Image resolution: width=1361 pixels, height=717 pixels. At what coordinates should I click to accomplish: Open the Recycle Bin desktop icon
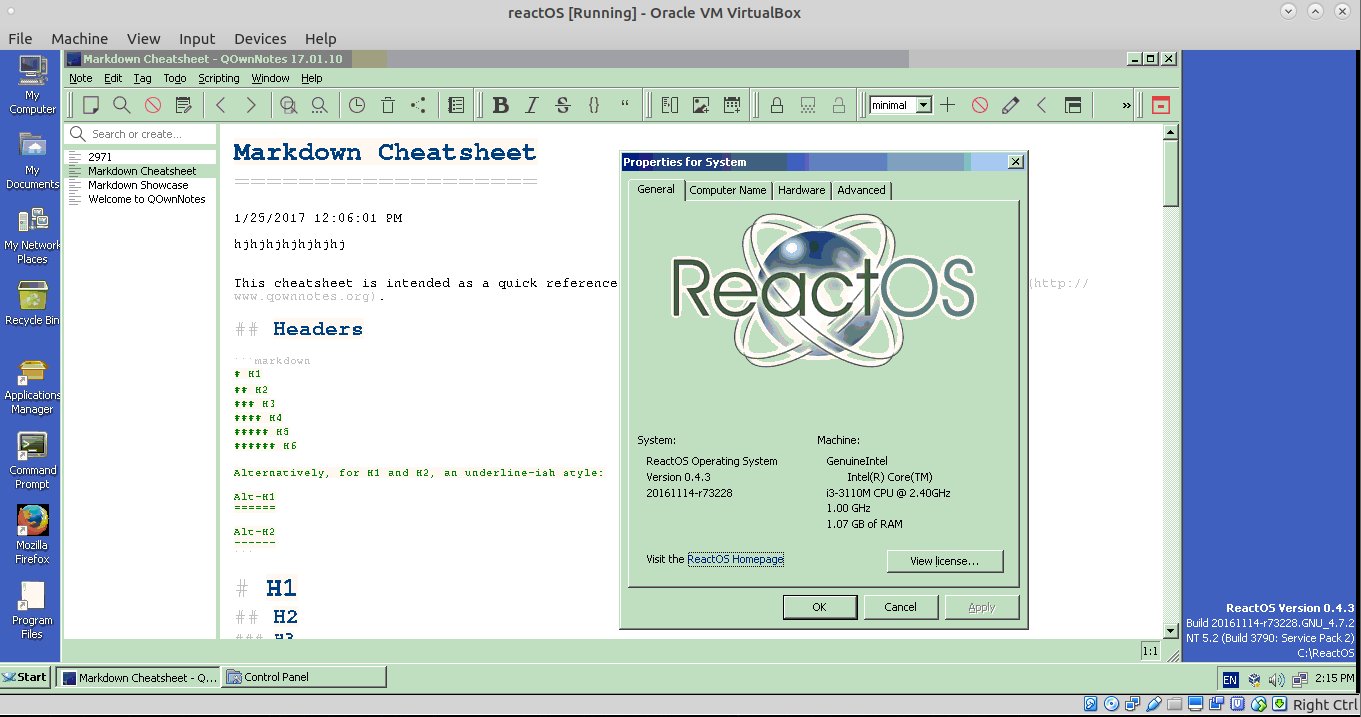coord(32,303)
